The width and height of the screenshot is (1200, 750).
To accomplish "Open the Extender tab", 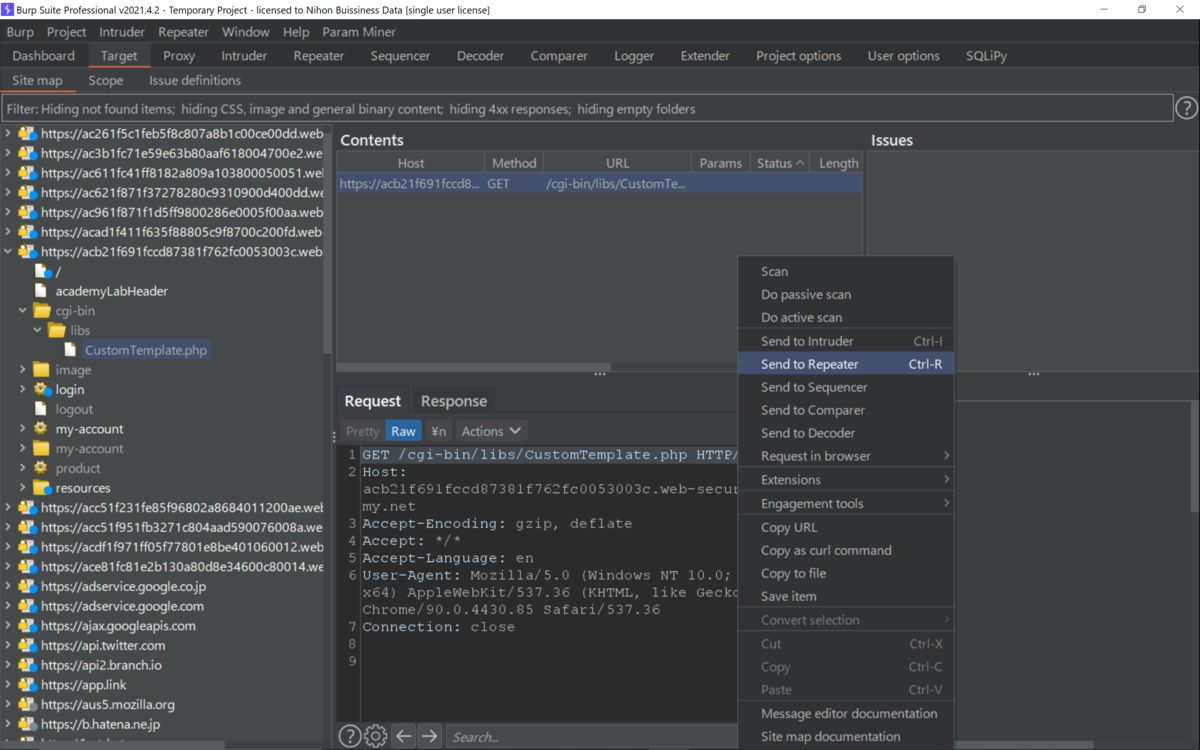I will [x=705, y=56].
